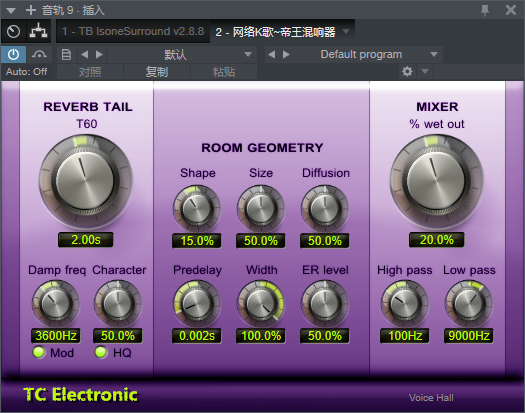Click the Damp freq knob
Screen dimensions: 525x413
click(56, 304)
